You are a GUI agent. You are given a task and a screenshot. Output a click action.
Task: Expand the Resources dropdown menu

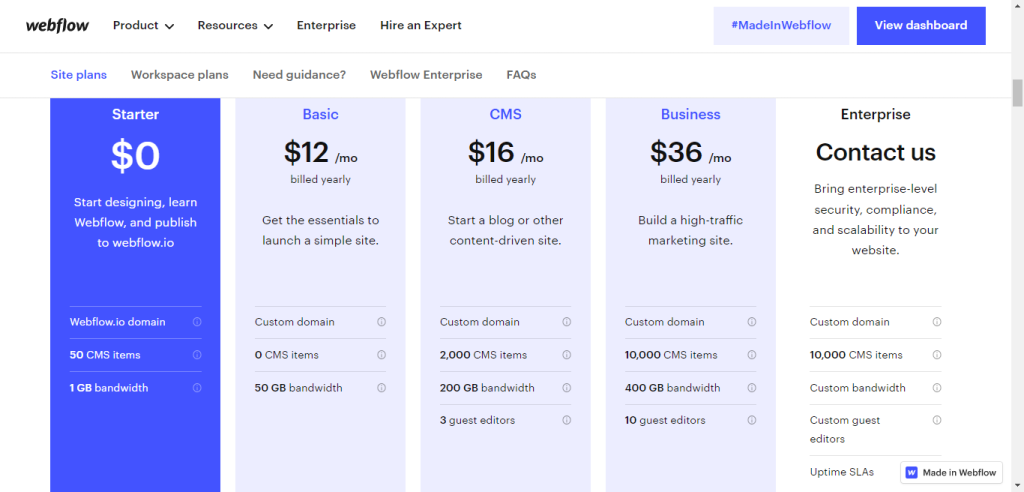coord(235,25)
